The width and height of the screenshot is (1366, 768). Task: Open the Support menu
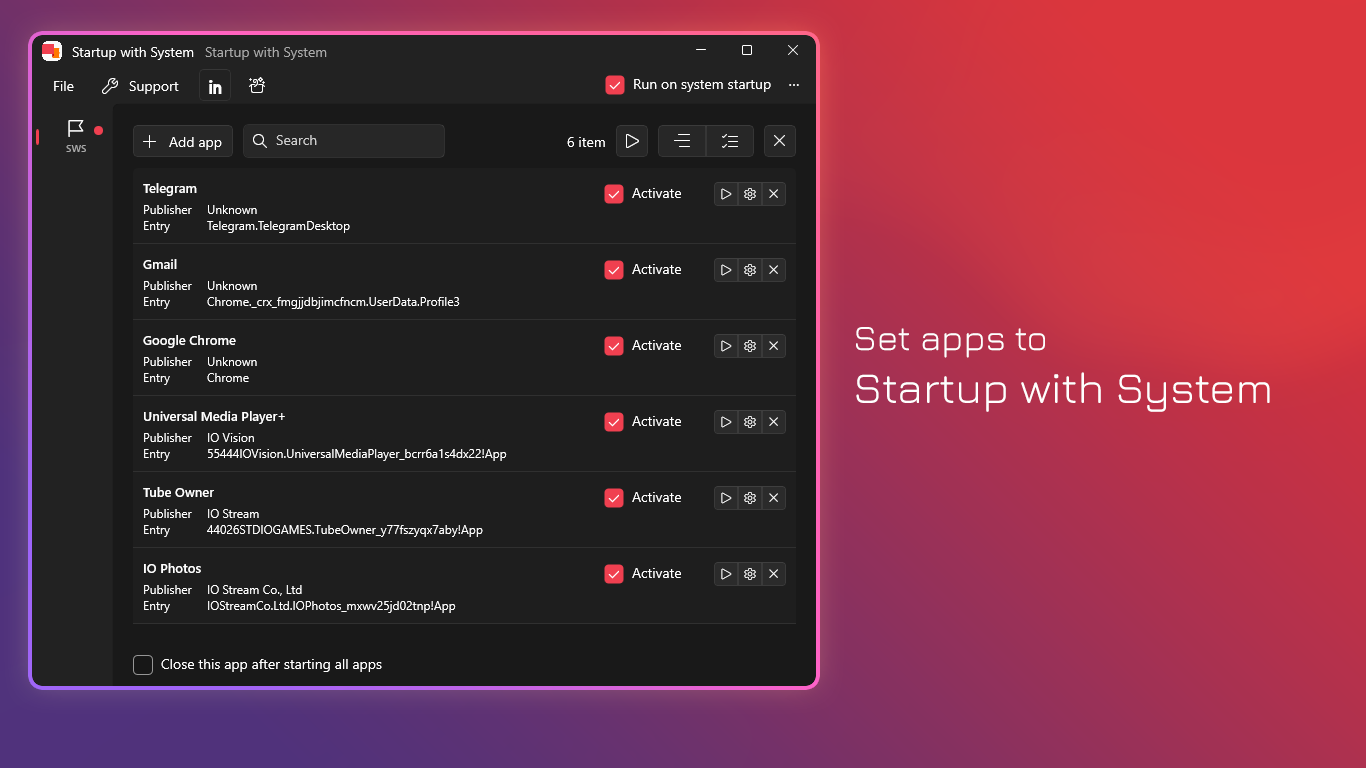140,86
